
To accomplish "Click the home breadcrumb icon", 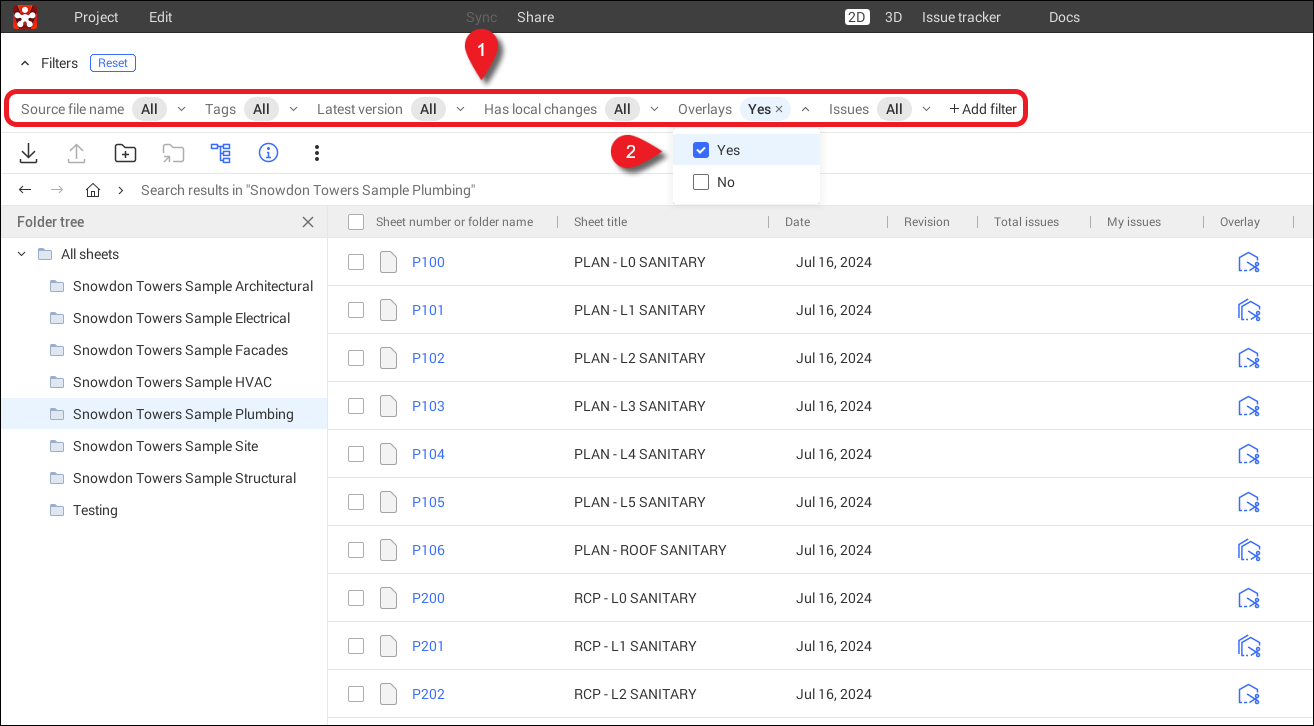I will click(93, 190).
